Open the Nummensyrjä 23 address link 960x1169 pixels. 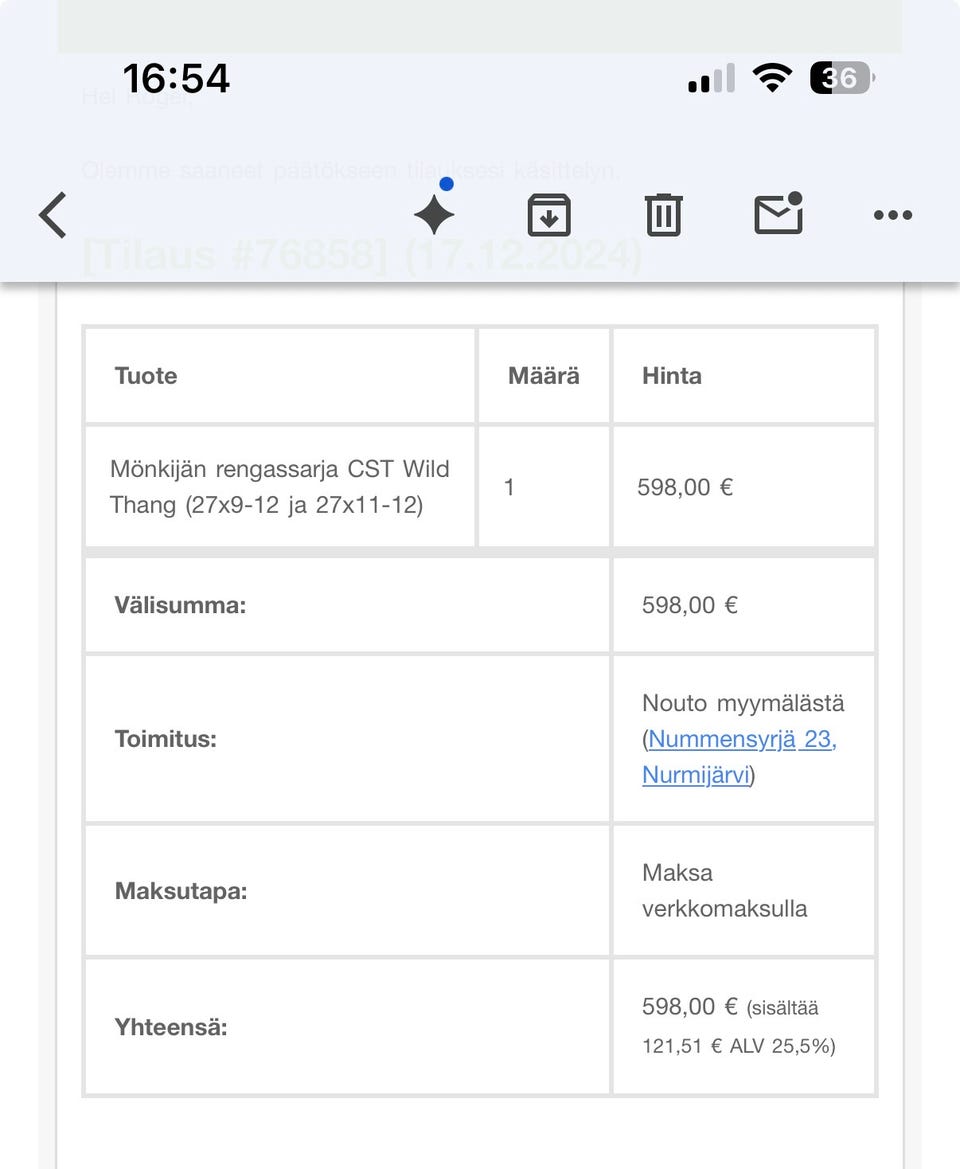pyautogui.click(x=742, y=739)
